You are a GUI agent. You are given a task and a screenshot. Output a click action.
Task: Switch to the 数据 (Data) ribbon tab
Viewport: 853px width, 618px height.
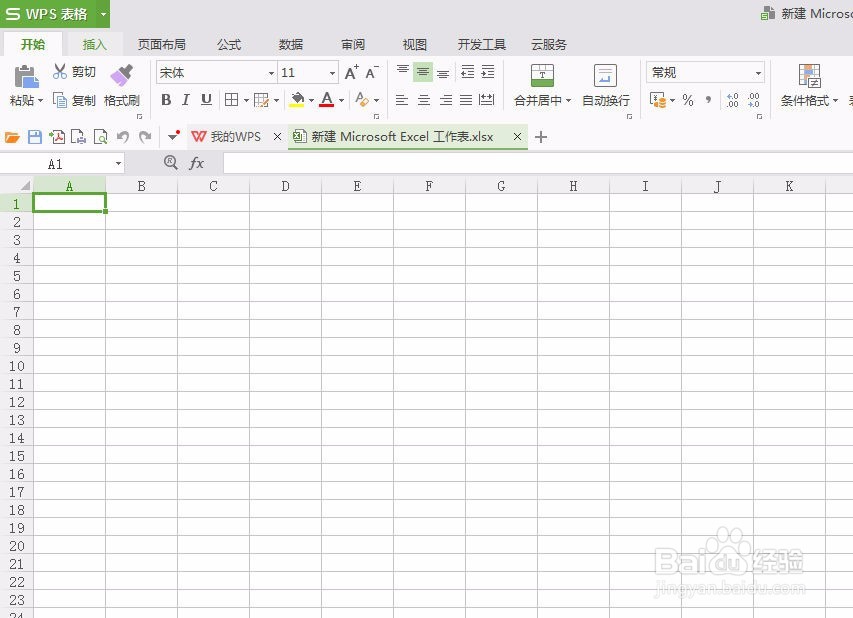tap(289, 44)
